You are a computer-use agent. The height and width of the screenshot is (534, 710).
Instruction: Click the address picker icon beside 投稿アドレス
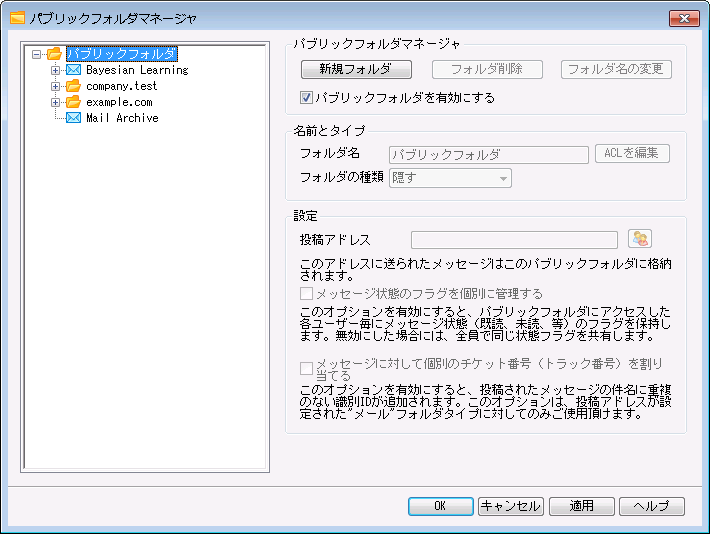pyautogui.click(x=639, y=238)
